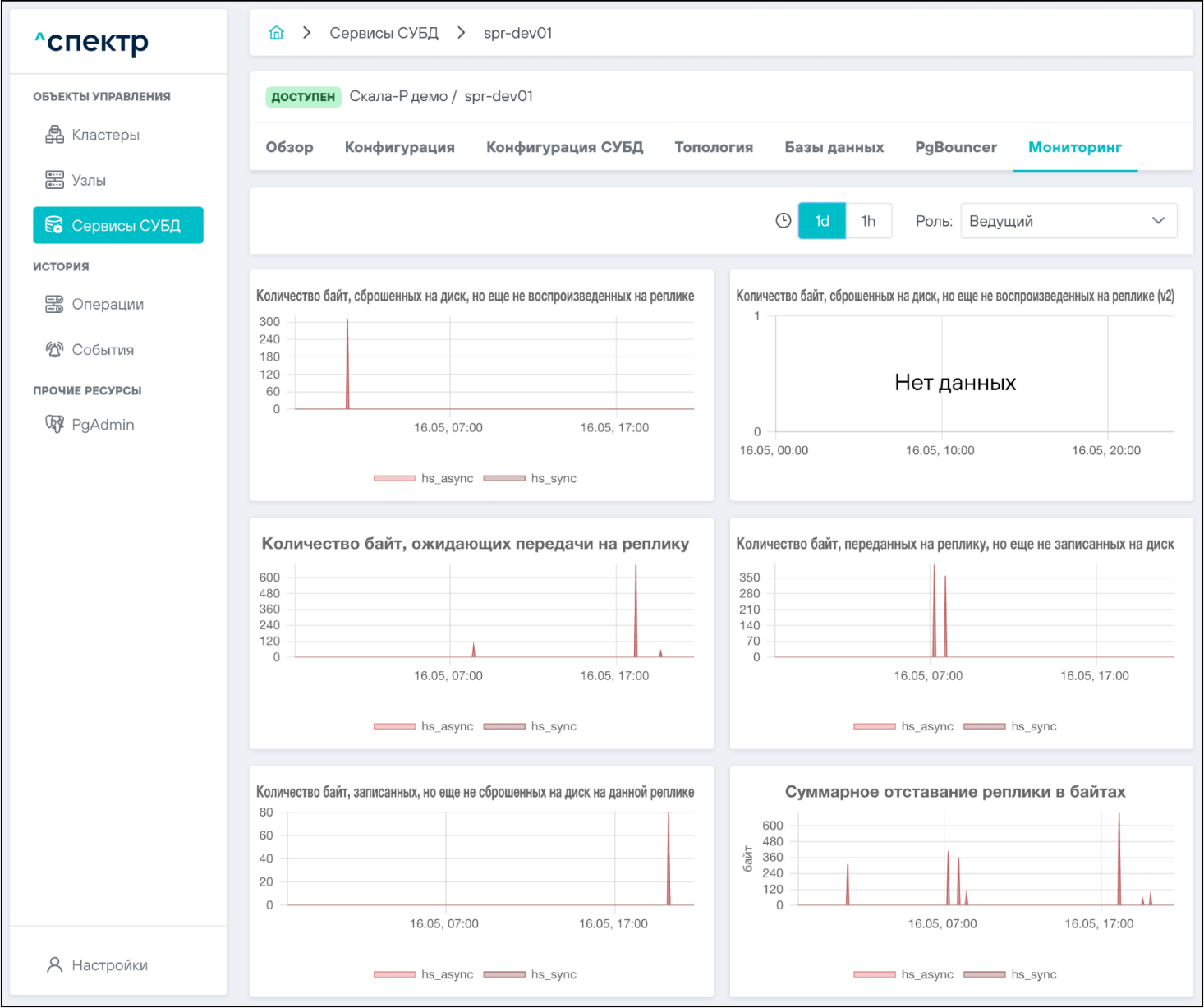1204x1008 pixels.
Task: Click the Сервисы СУБД database icon
Action: click(54, 225)
